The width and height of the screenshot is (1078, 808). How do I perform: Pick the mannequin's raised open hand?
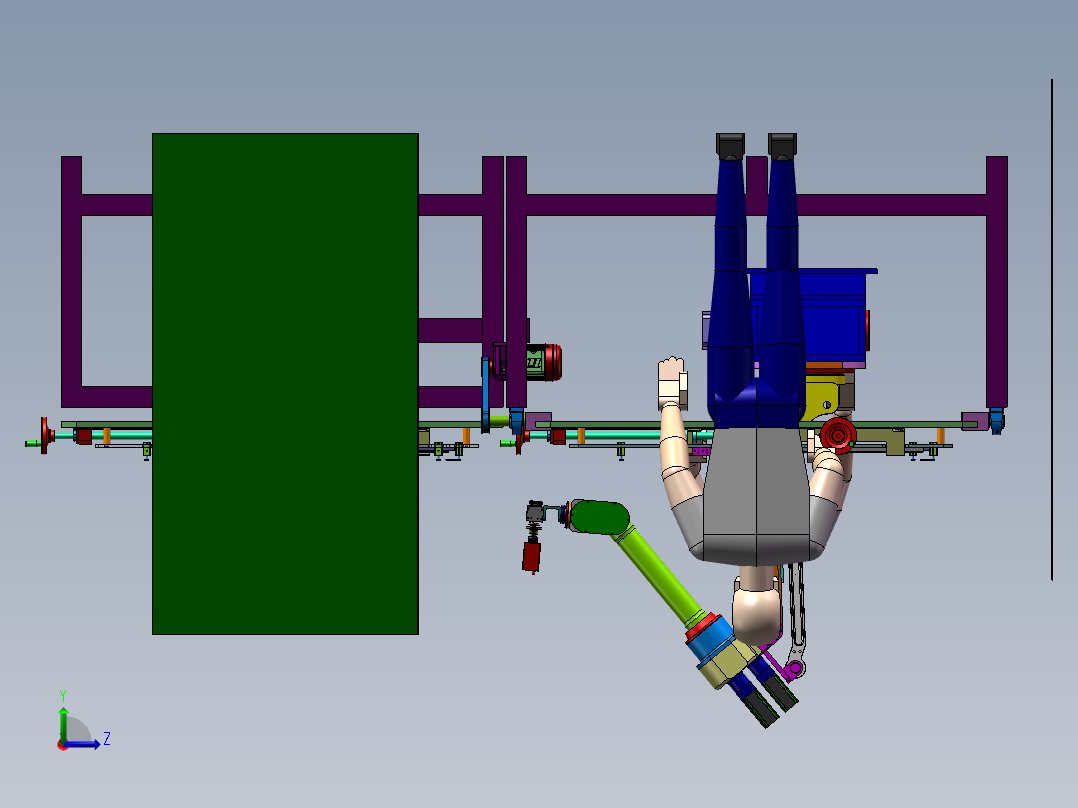point(672,383)
